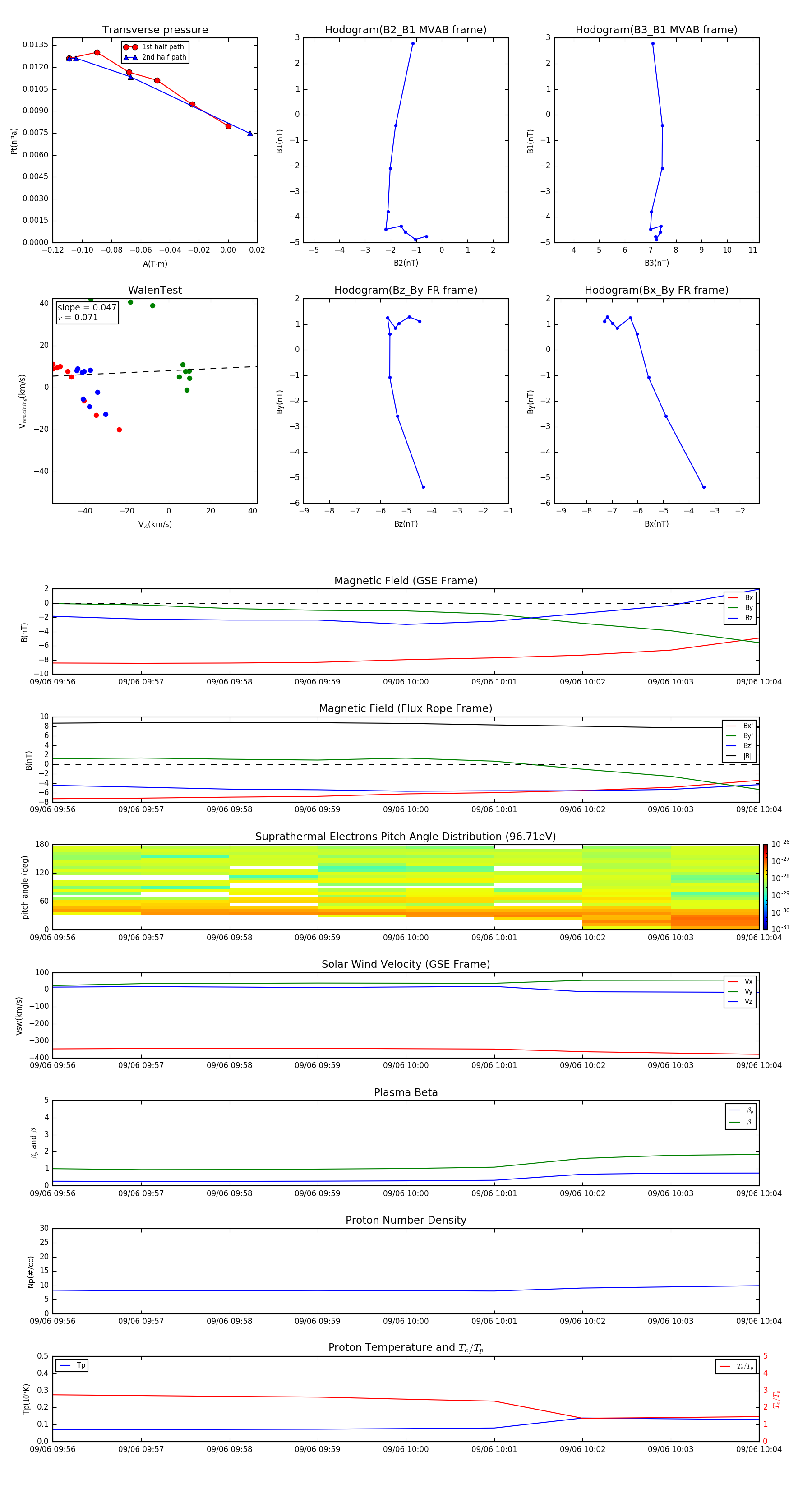The image size is (812, 1489).
Task: Click the 'Hodogram(B2_B1 MVAB frame)' title
Action: click(x=406, y=29)
